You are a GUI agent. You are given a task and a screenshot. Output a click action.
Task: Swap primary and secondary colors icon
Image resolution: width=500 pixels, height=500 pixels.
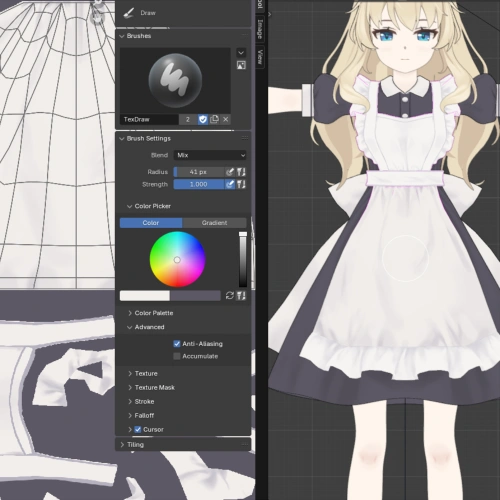[229, 296]
